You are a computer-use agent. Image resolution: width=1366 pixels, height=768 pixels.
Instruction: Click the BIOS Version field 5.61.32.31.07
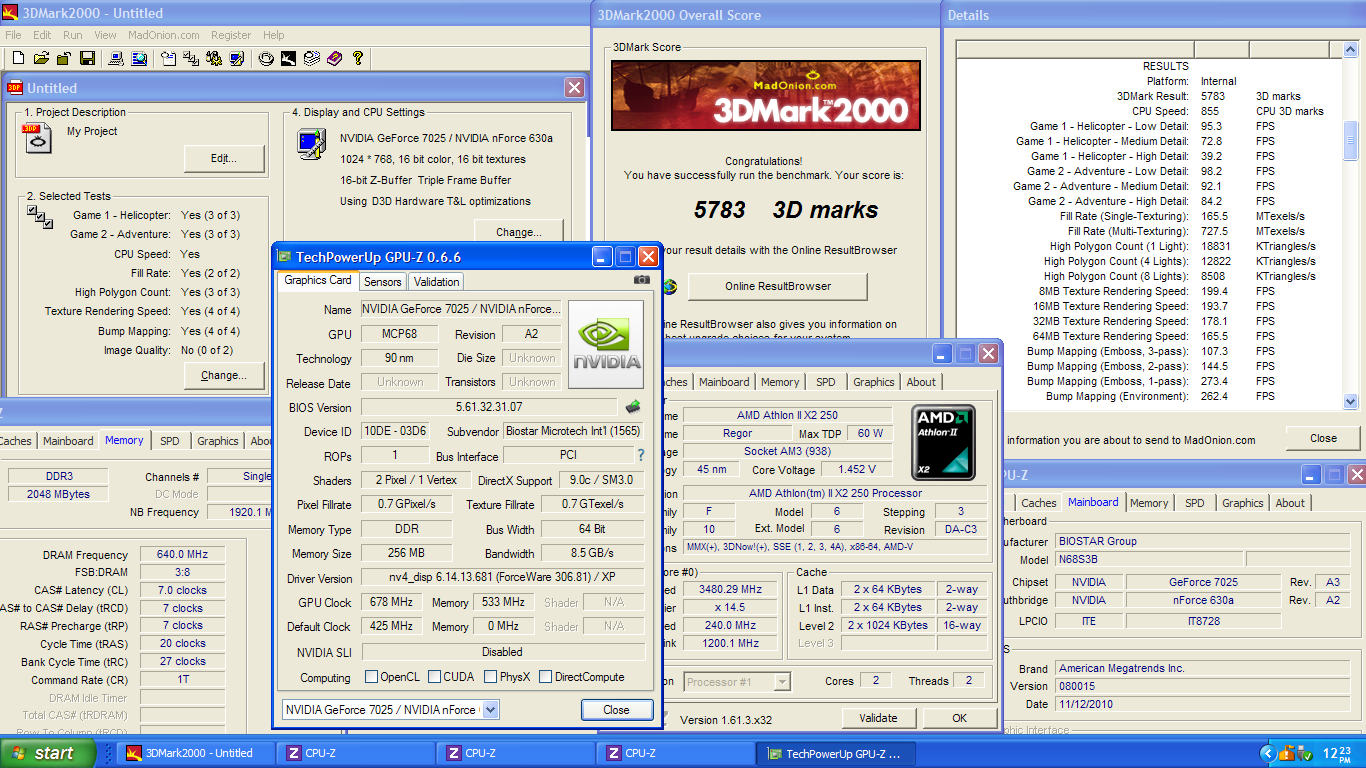pyautogui.click(x=488, y=407)
